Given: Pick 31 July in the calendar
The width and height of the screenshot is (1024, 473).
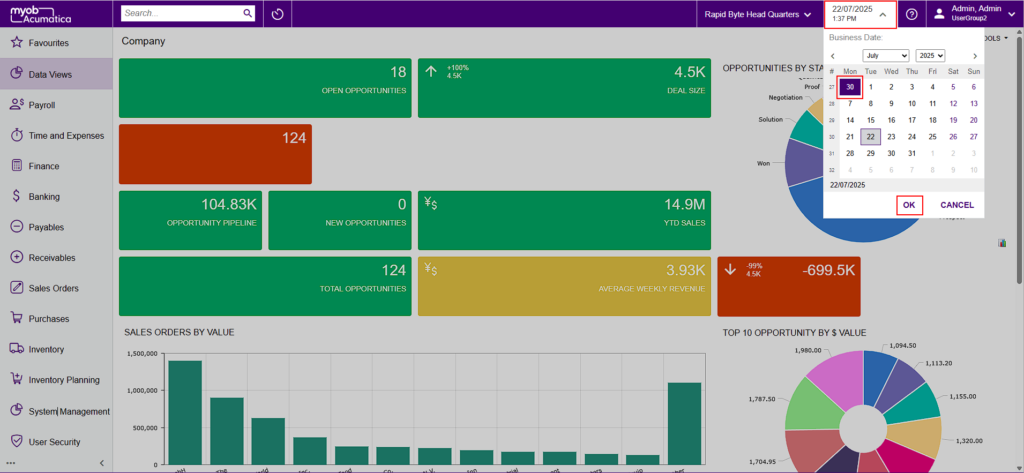Looking at the screenshot, I should coord(912,154).
